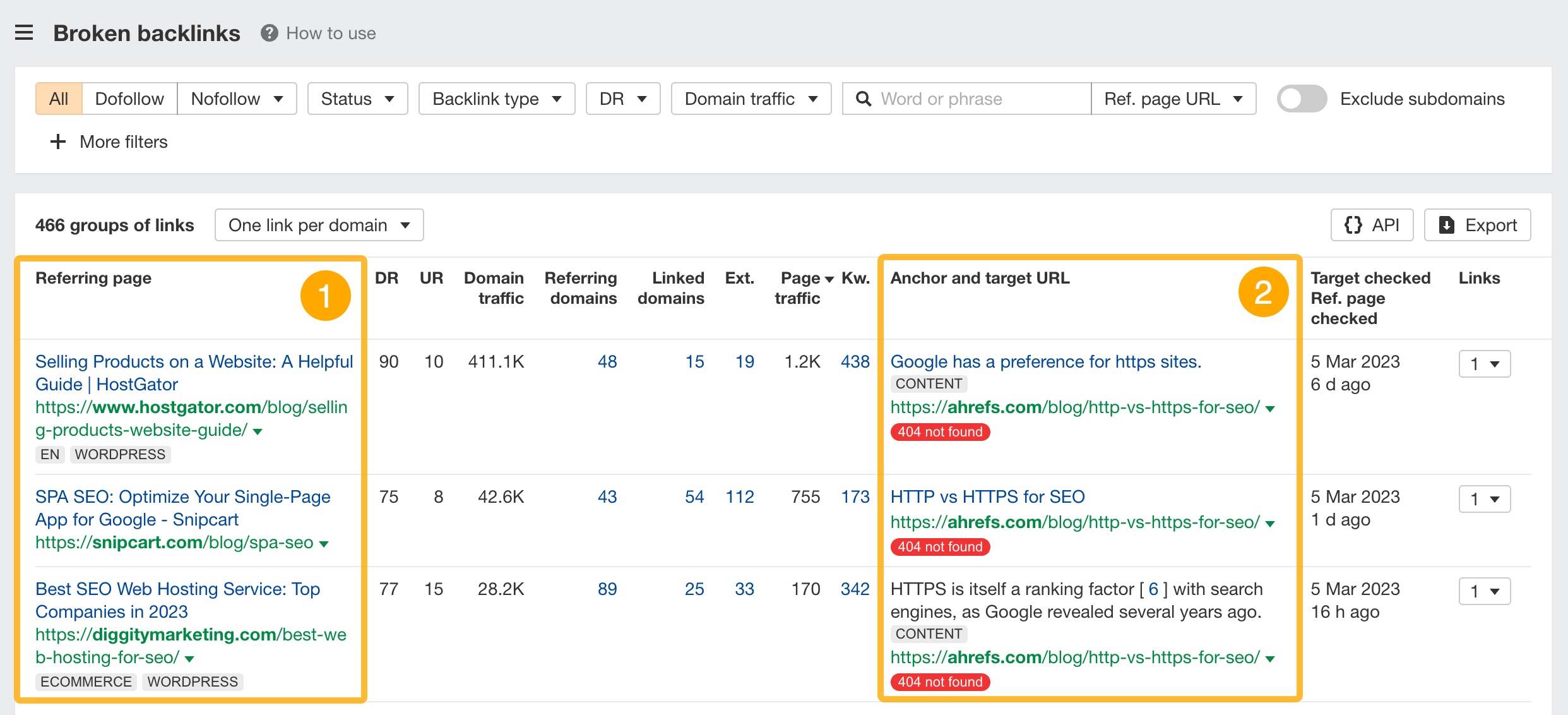Enable the Dofollow filter toggle
The image size is (1568, 715).
[x=129, y=98]
